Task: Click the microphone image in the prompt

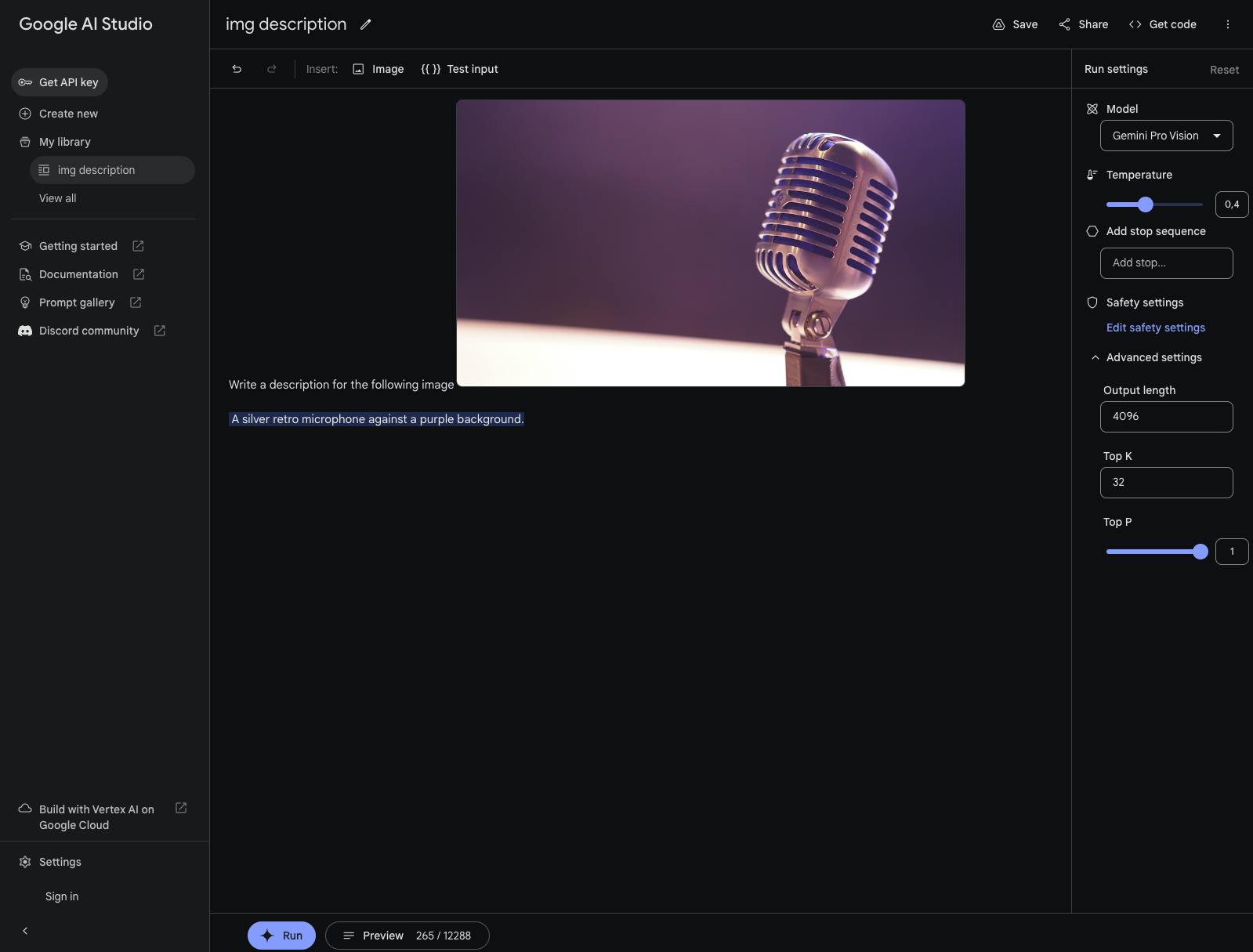Action: point(711,243)
